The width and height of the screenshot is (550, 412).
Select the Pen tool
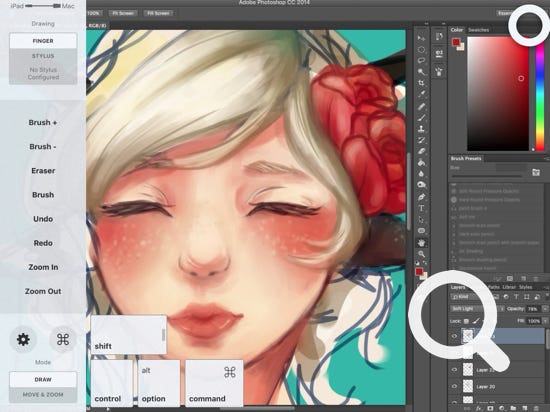tap(421, 197)
